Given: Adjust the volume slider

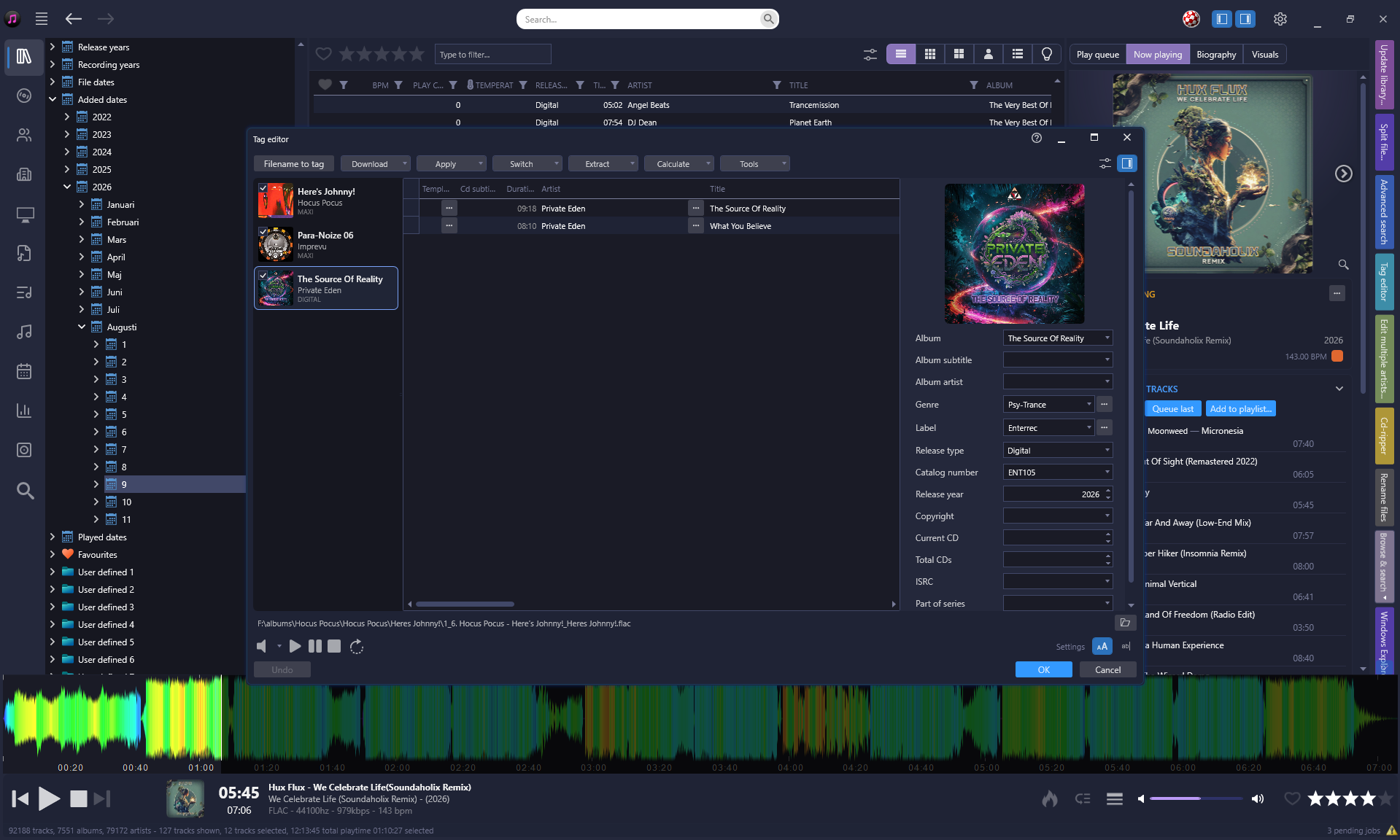Looking at the screenshot, I should click(x=1196, y=798).
